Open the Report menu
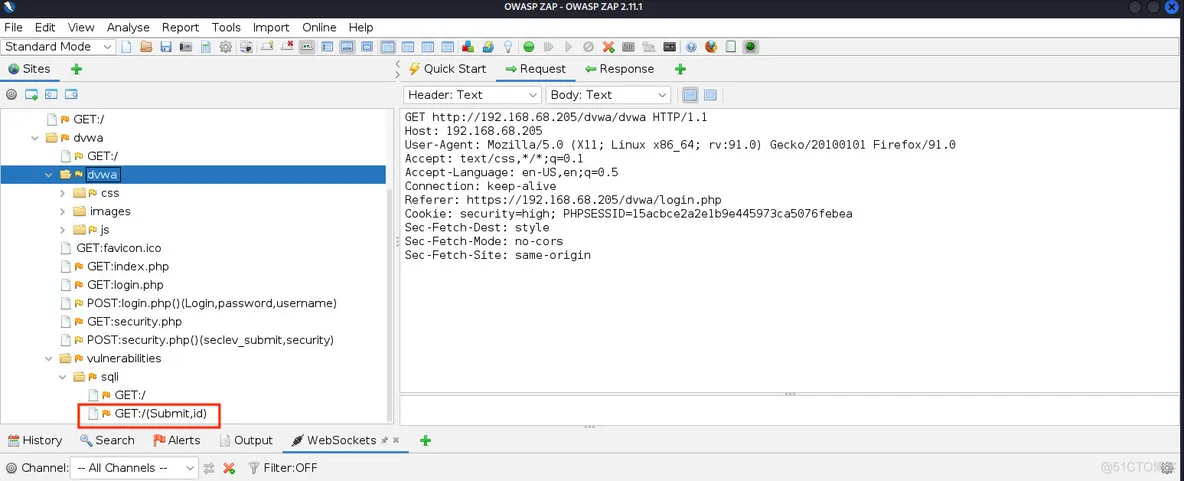Image resolution: width=1184 pixels, height=481 pixels. point(180,27)
